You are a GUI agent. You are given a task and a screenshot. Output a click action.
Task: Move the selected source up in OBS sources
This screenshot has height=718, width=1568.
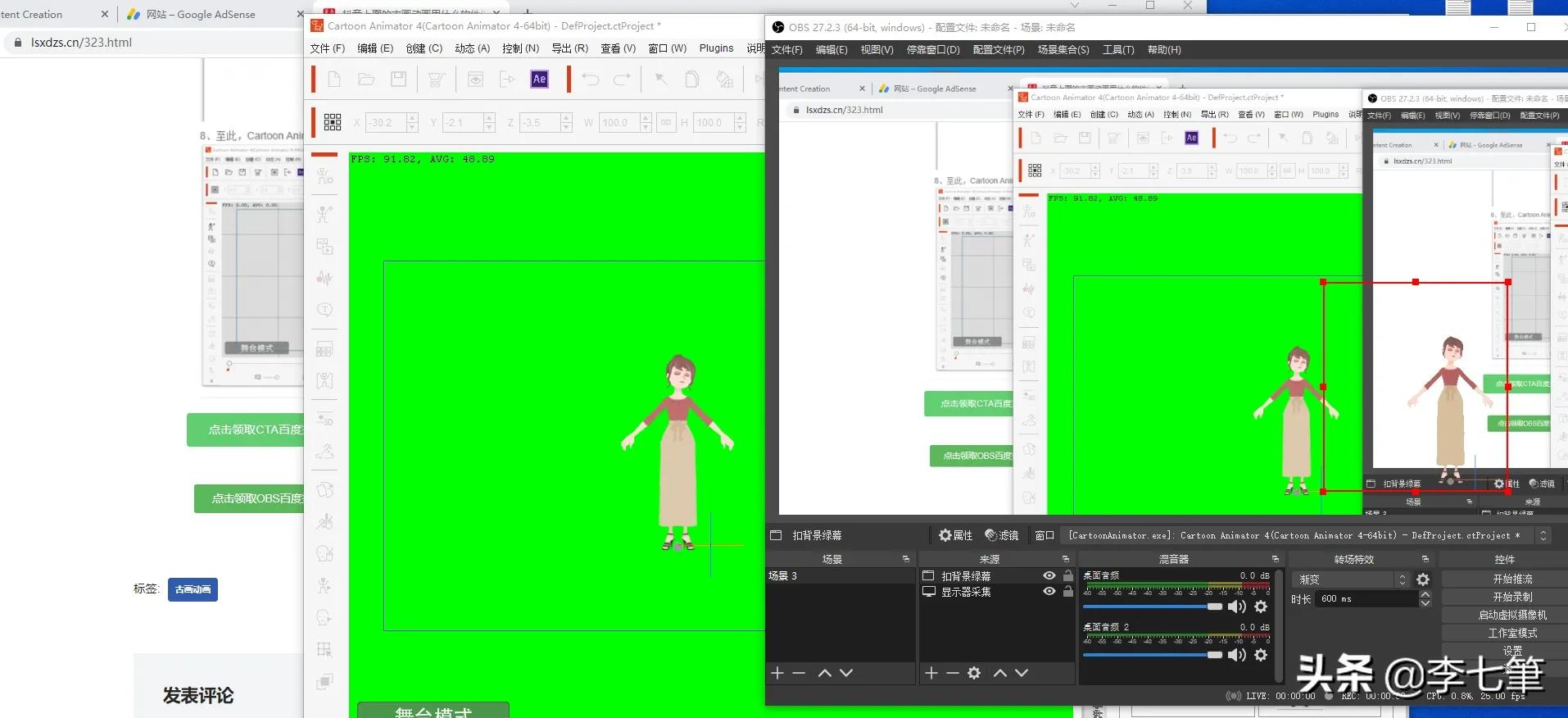pos(1000,673)
